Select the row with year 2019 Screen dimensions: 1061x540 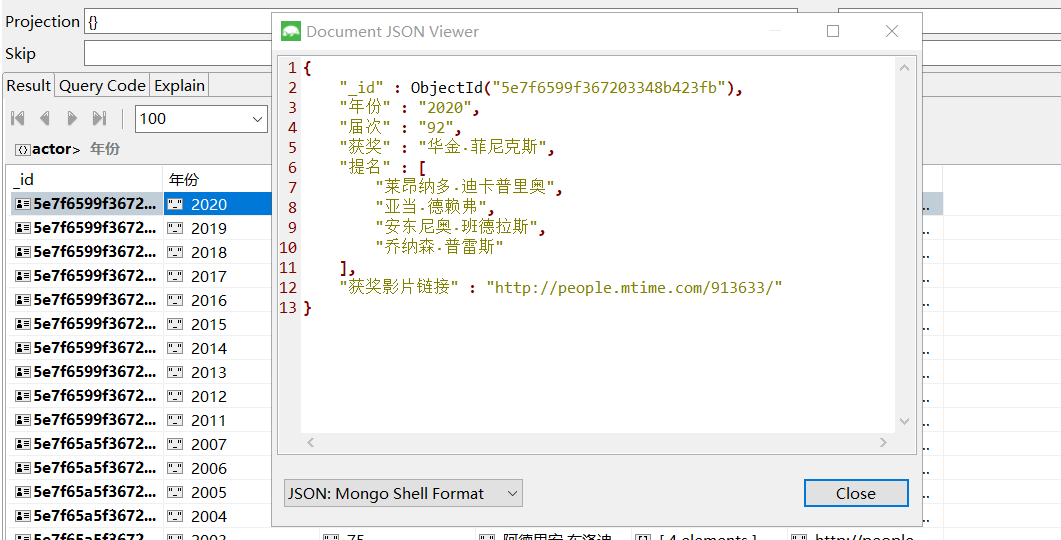(x=141, y=228)
